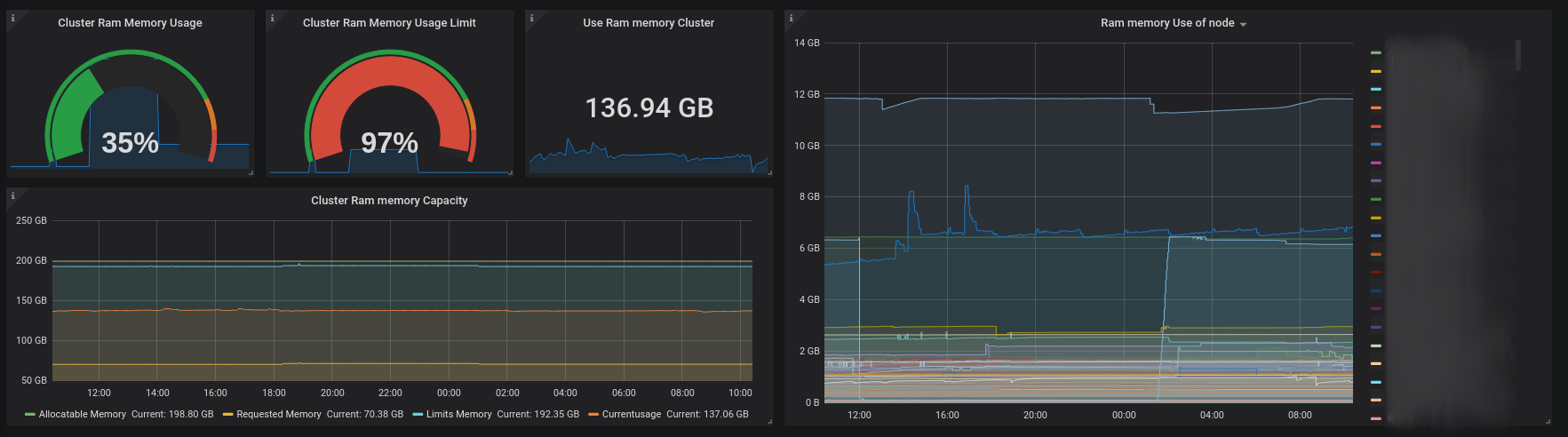
Task: Click resize handle of Cluster Ram memory Capacity panel
Action: (769, 422)
